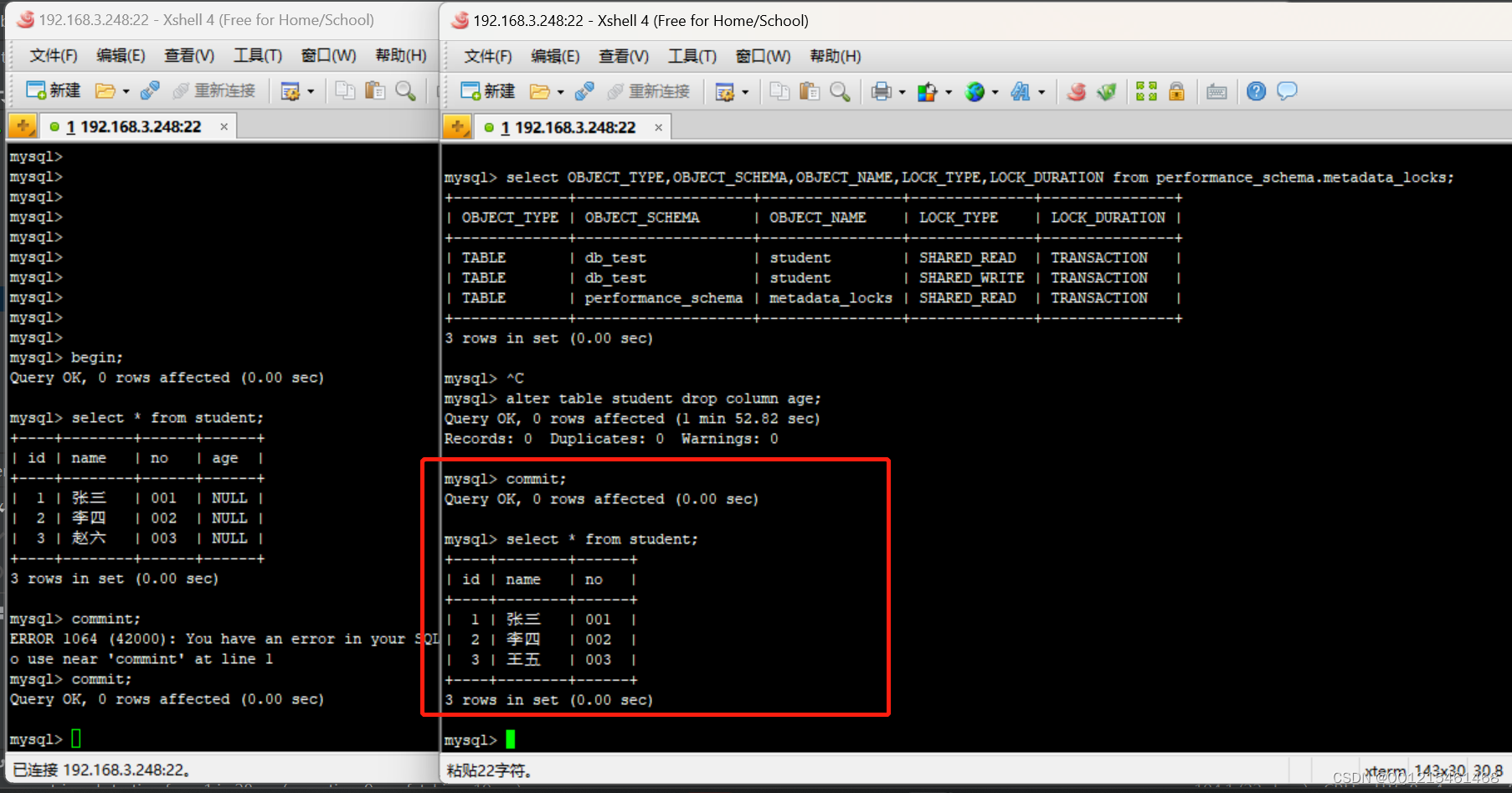The image size is (1512, 793).
Task: Open 工具(T) menu in left window
Action: (257, 55)
